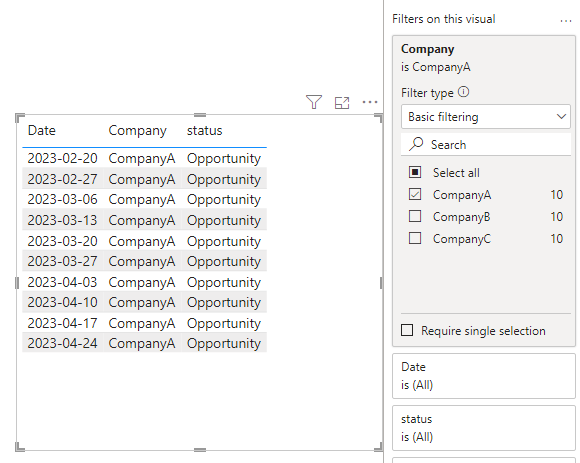Open the Basic filtering dropdown
580x463 pixels.
(485, 117)
